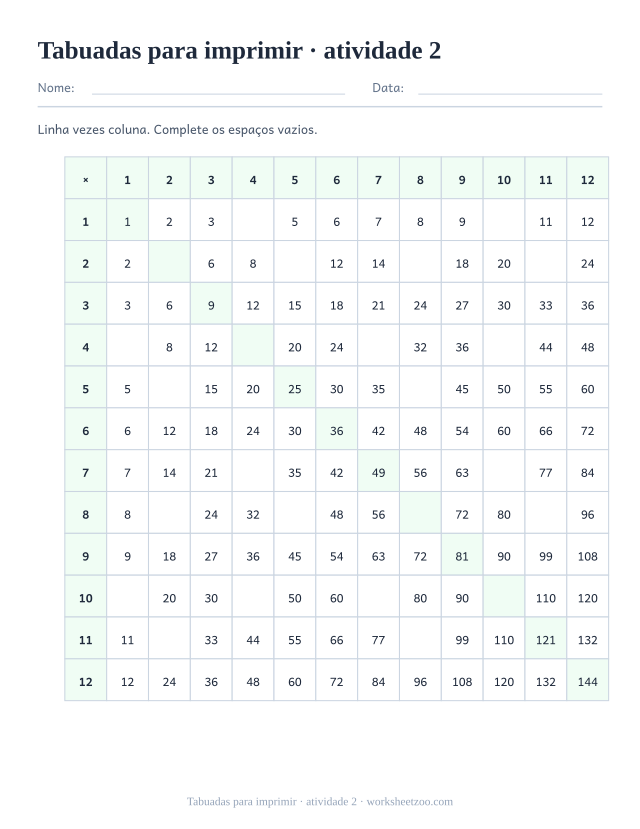Click row header 7
The image size is (640, 829).
[x=86, y=473]
